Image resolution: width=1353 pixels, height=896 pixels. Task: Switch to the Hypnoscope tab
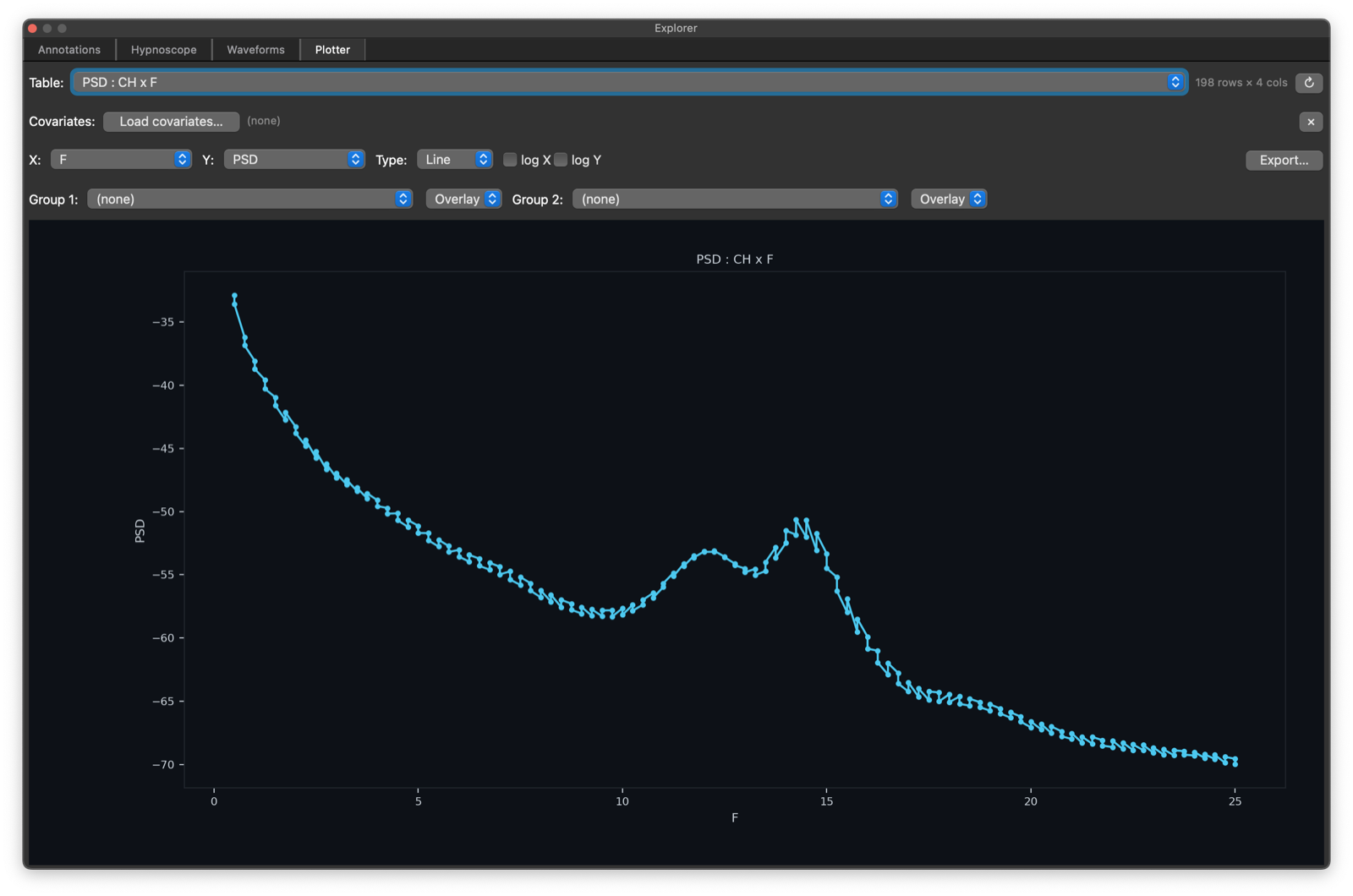pyautogui.click(x=164, y=50)
